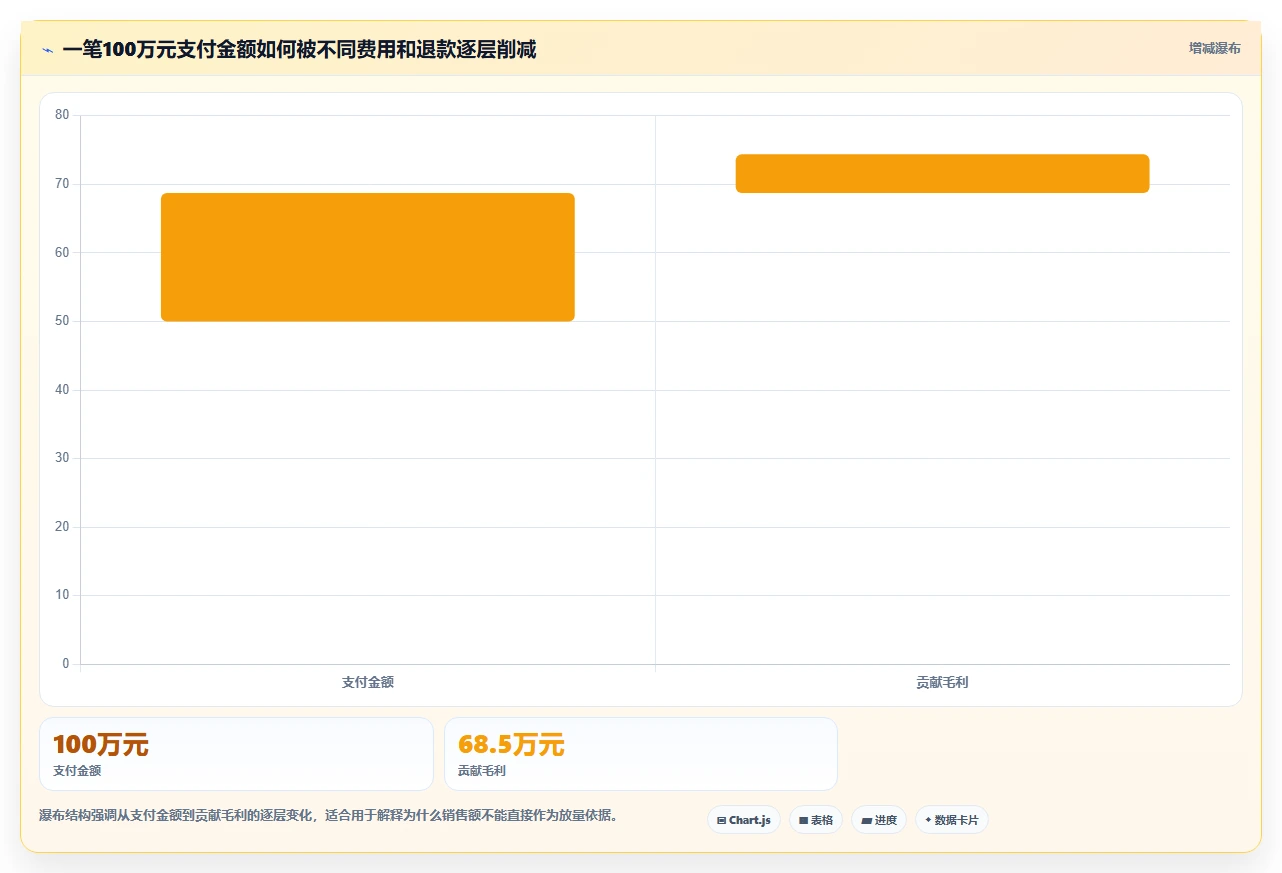1282x873 pixels.
Task: Click the 贡献毛利 x-axis label
Action: 943,682
